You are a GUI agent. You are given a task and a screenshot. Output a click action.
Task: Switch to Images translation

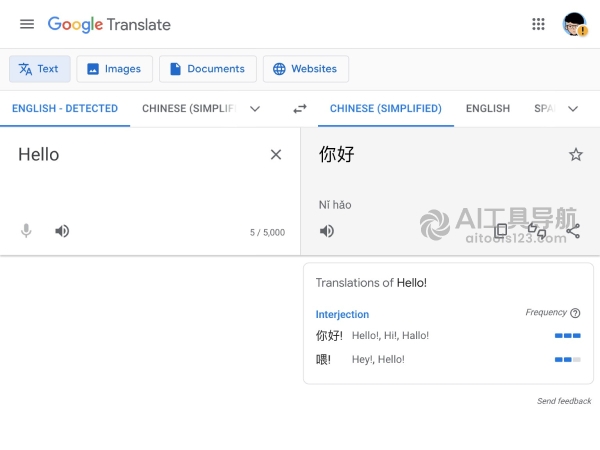(114, 69)
